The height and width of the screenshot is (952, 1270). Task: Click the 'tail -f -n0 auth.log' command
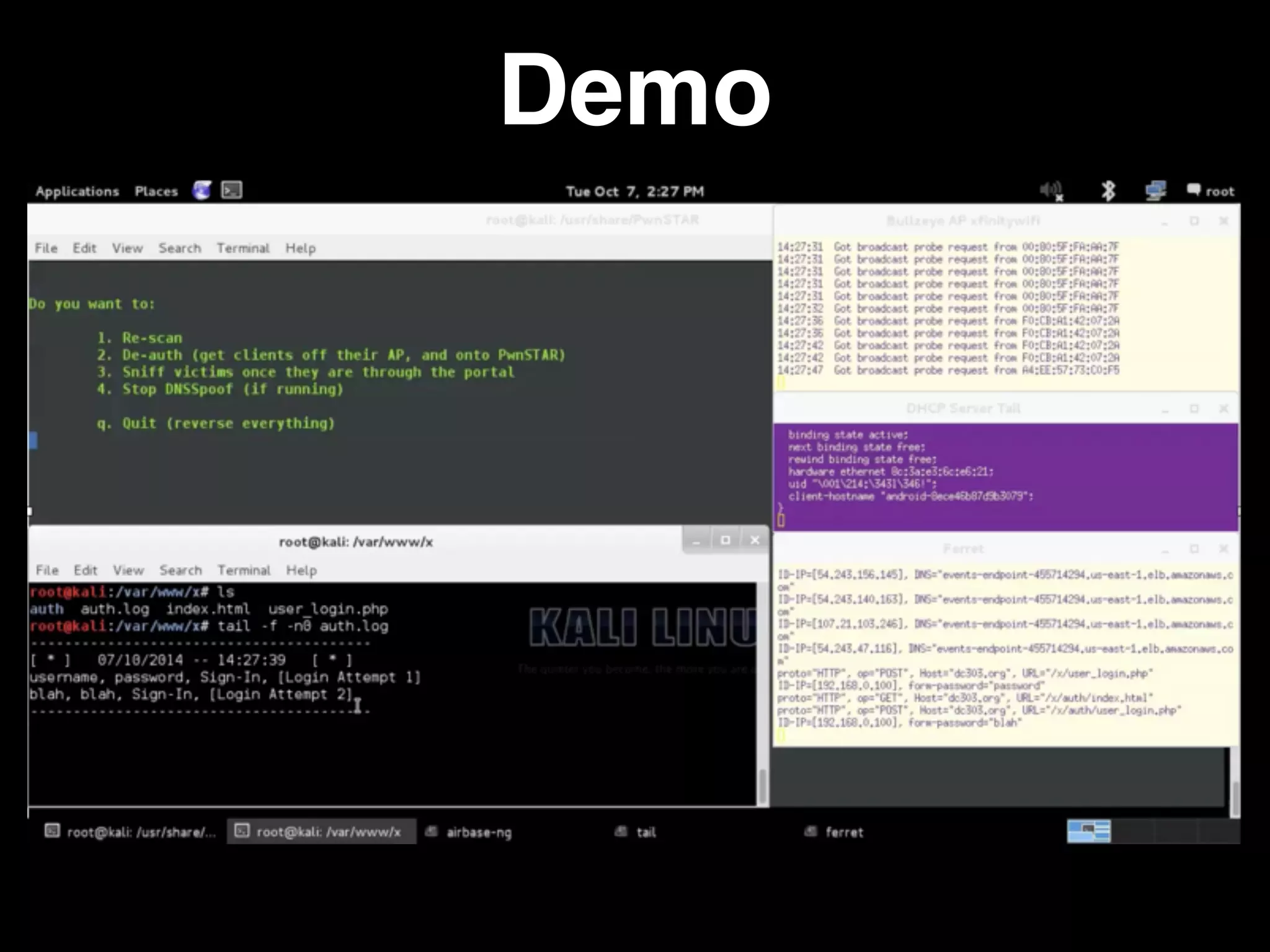click(303, 626)
